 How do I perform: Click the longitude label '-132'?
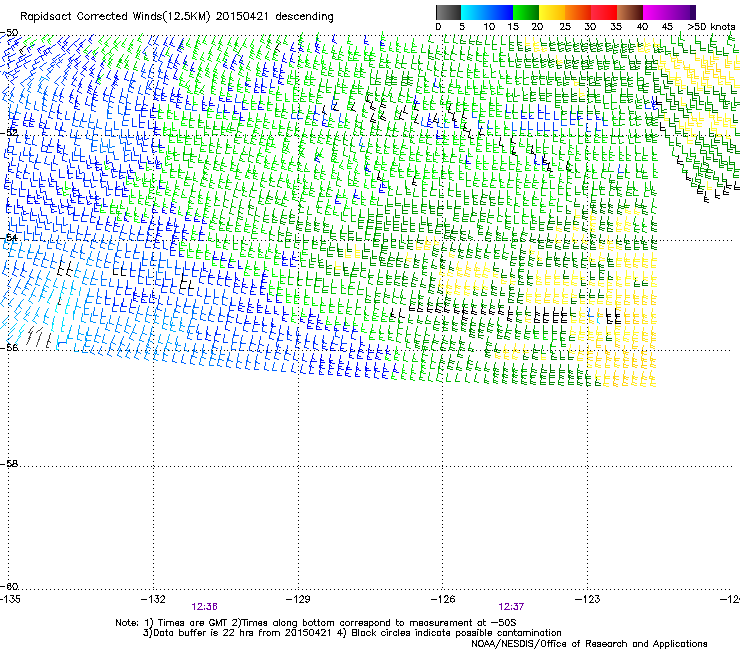click(x=153, y=599)
